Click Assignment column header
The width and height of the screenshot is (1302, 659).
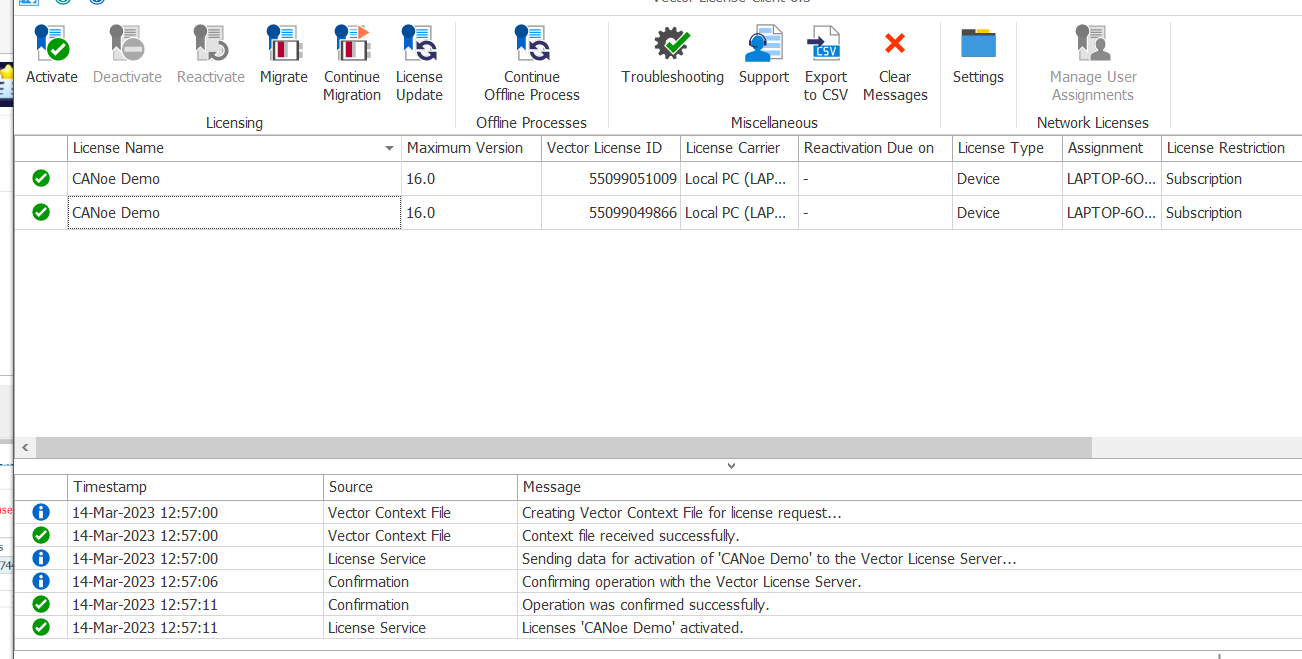click(x=1111, y=148)
